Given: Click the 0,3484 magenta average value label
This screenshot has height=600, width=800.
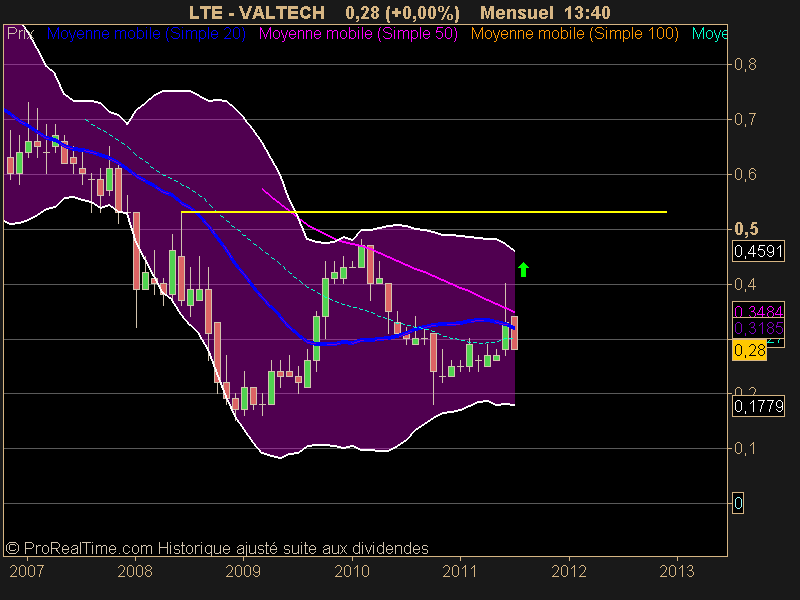Looking at the screenshot, I should click(758, 311).
